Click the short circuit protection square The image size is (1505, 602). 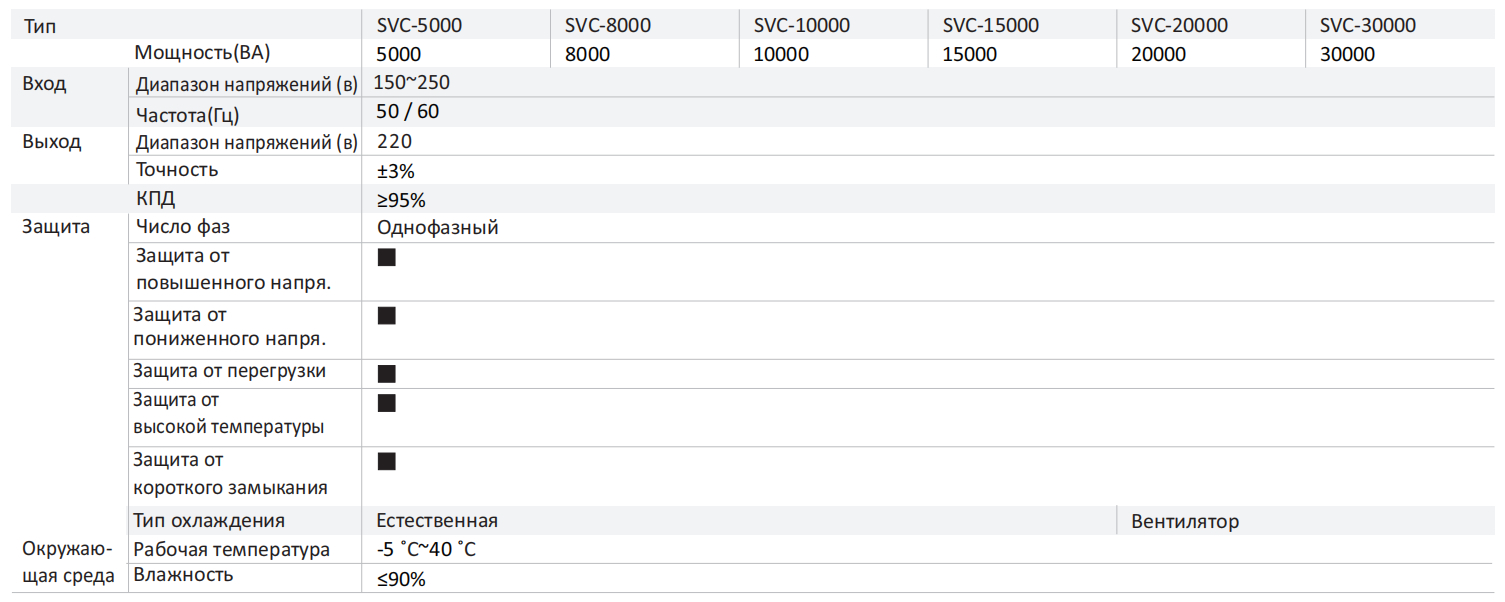387,461
